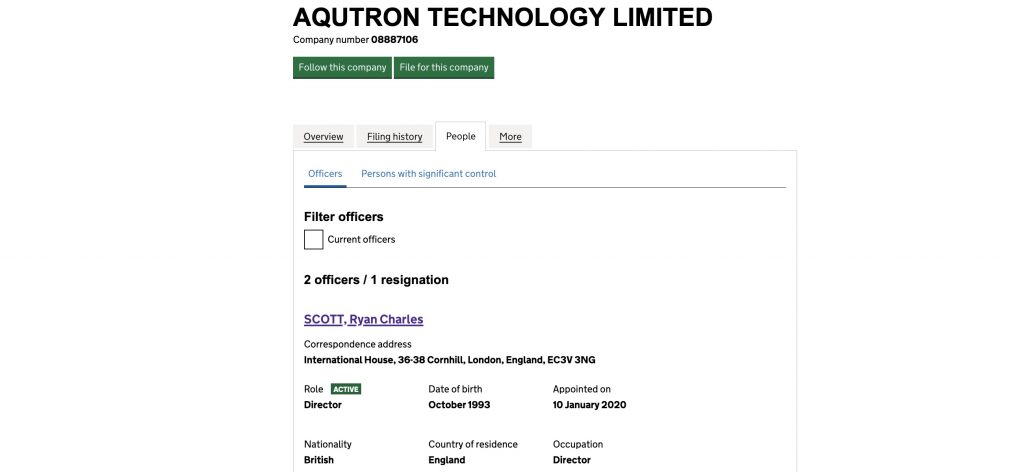Click the October 1993 birth date
The image size is (1024, 472).
click(x=459, y=405)
